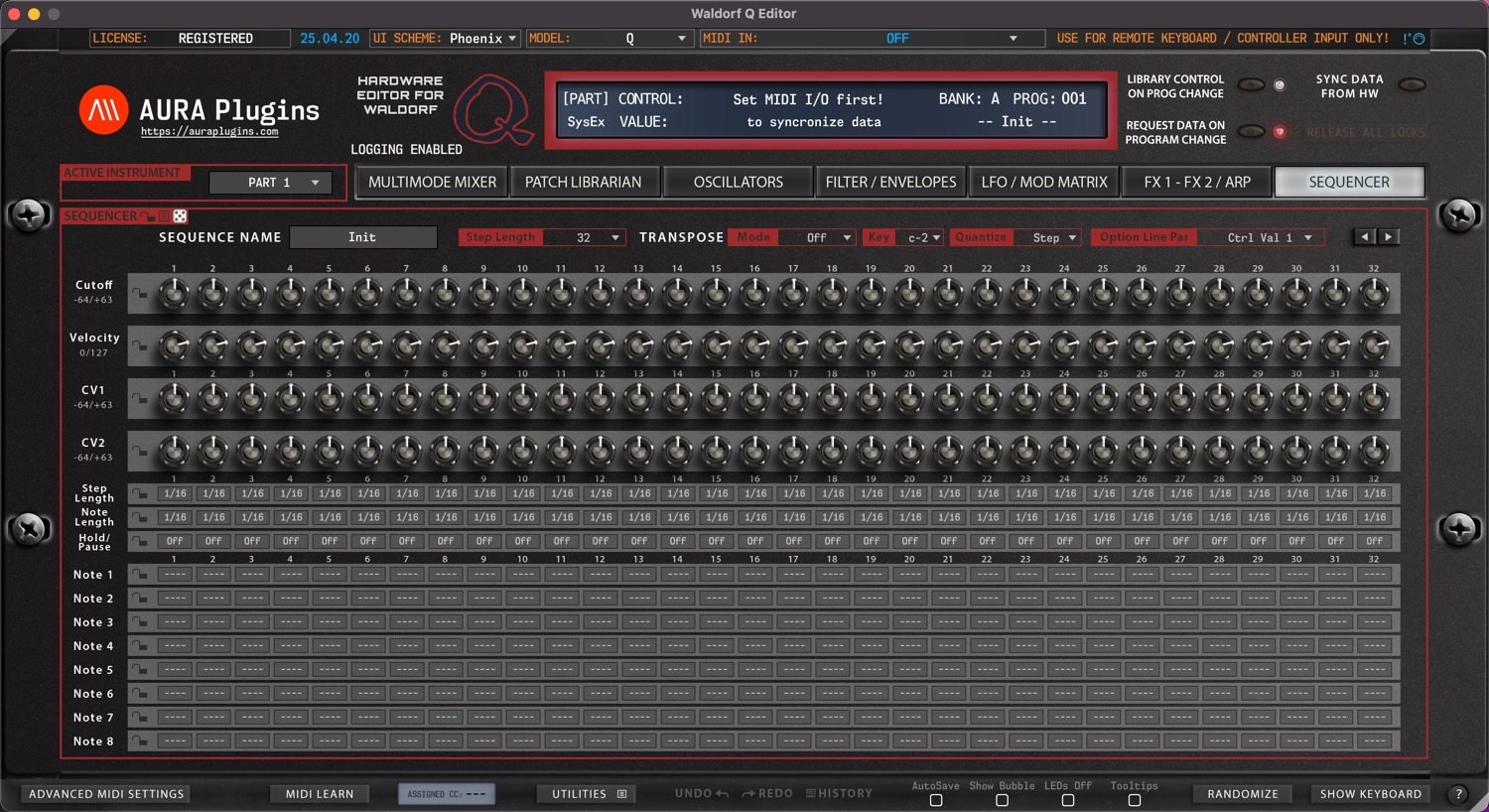Screen dimensions: 1489x812
Task: Click Velocity knob for step 16
Action: point(754,346)
